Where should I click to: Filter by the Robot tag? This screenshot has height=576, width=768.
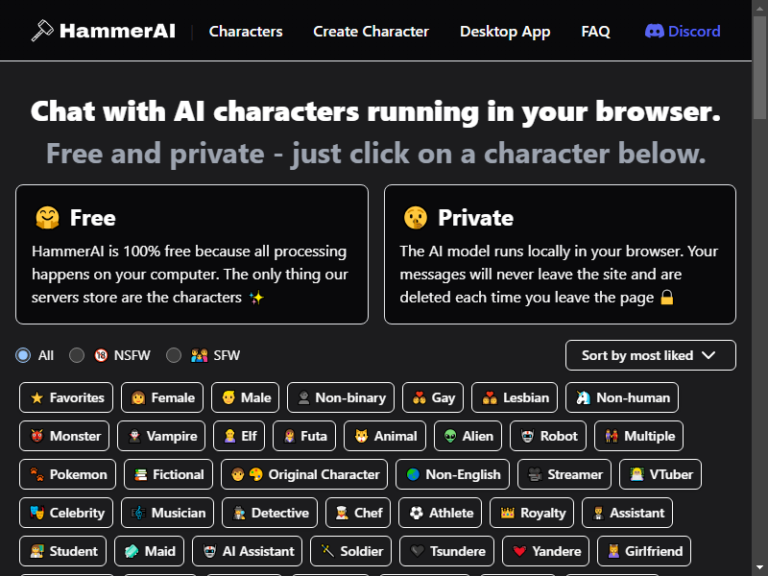click(x=548, y=436)
